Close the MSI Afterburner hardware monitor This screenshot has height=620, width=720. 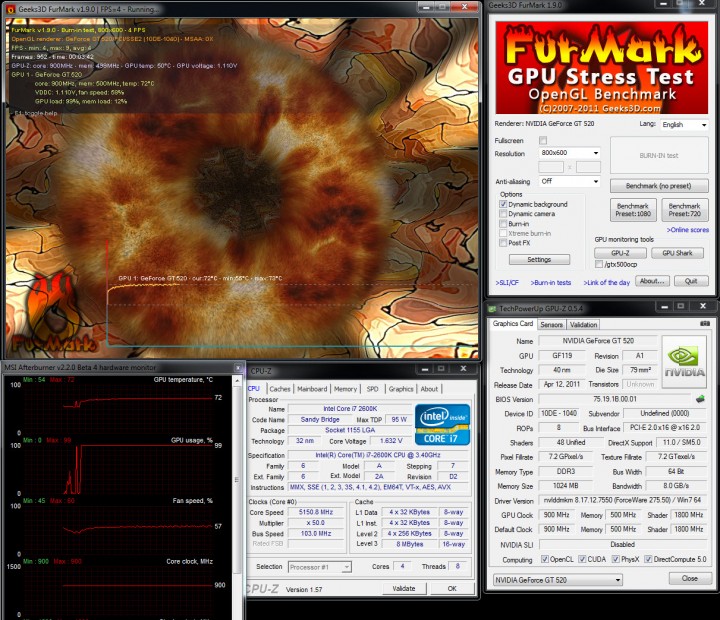pyautogui.click(x=238, y=367)
